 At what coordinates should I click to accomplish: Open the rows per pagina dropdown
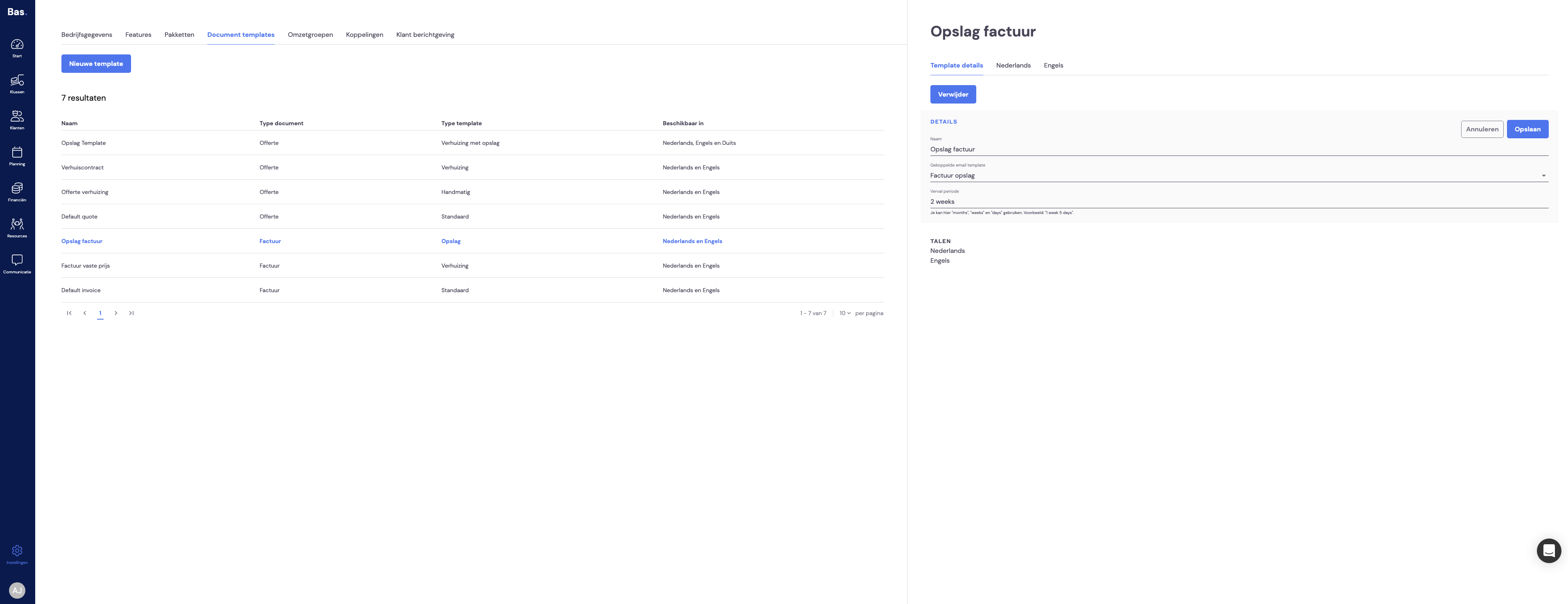coord(845,313)
